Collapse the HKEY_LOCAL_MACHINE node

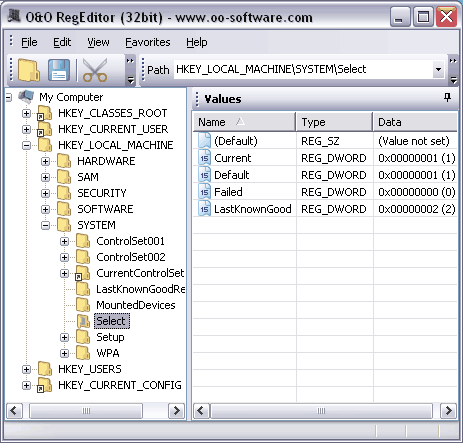pyautogui.click(x=26, y=145)
